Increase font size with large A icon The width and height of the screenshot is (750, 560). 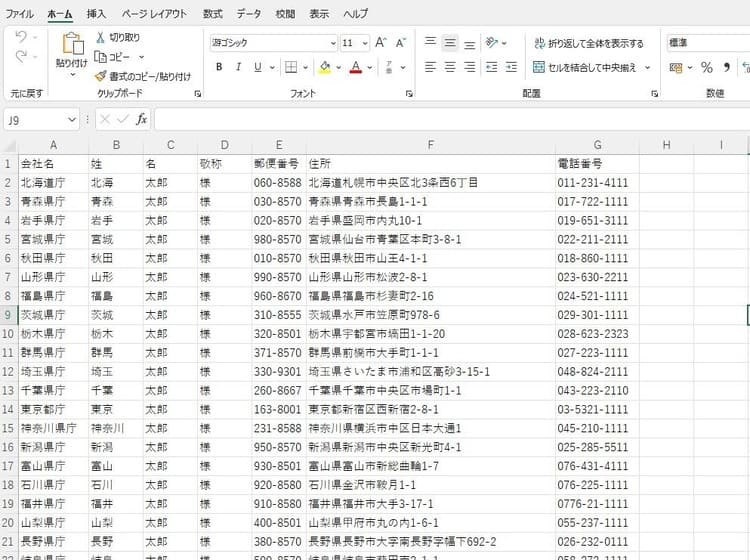click(x=381, y=43)
